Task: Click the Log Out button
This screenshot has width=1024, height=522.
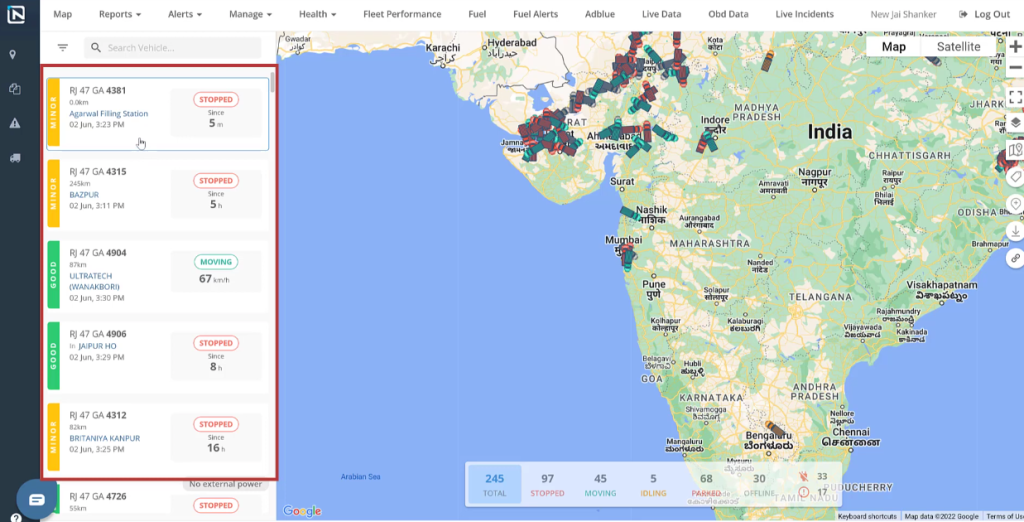Action: (985, 15)
